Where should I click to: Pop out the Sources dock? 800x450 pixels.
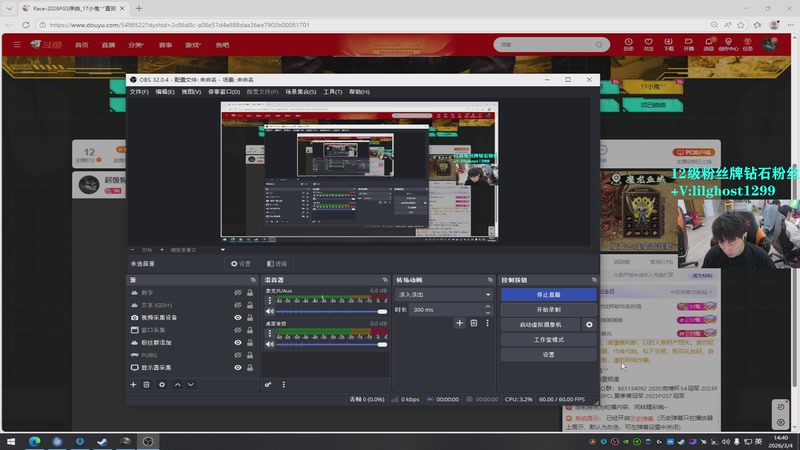(x=253, y=280)
